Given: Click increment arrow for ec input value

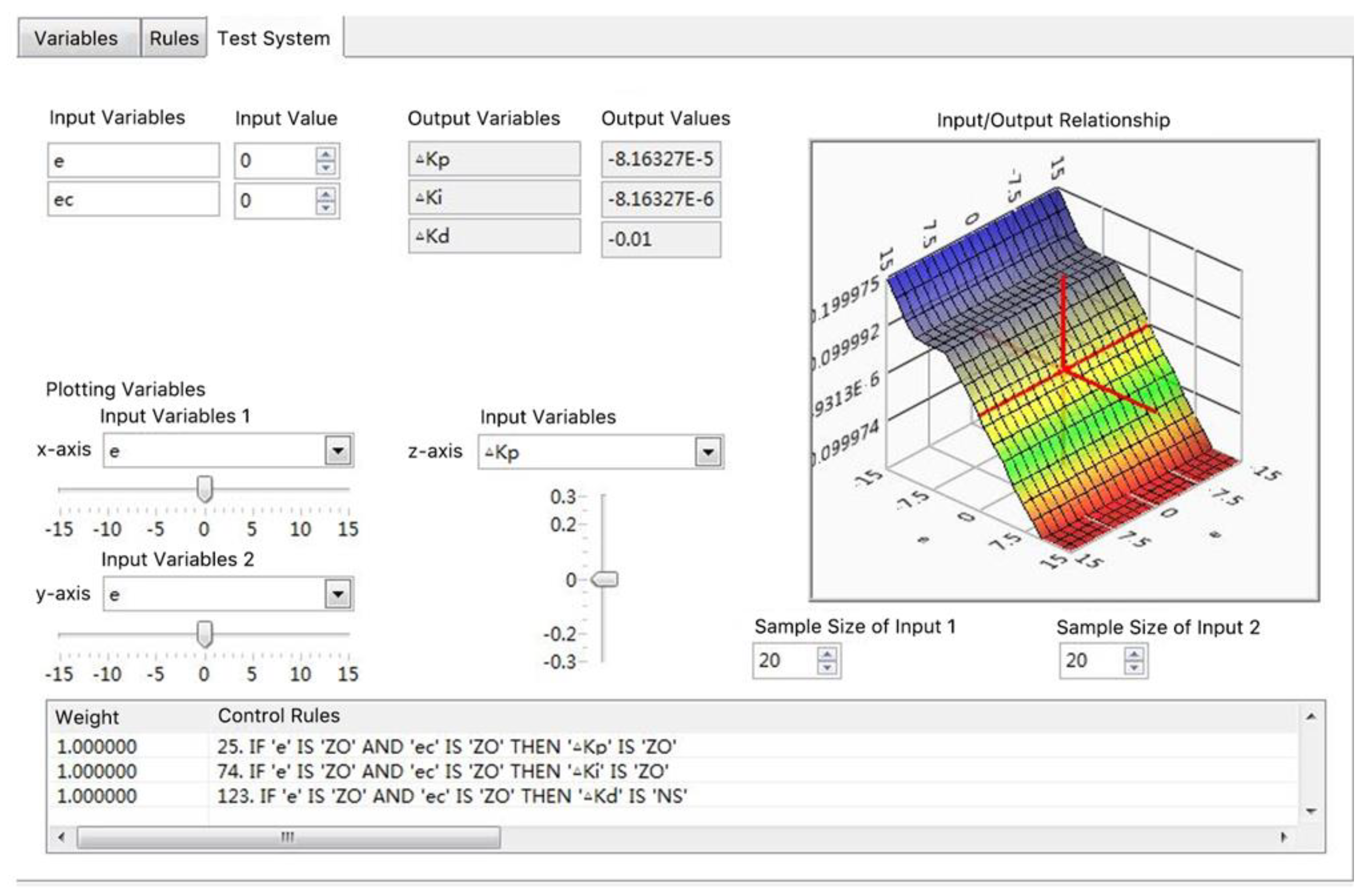Looking at the screenshot, I should click(326, 194).
